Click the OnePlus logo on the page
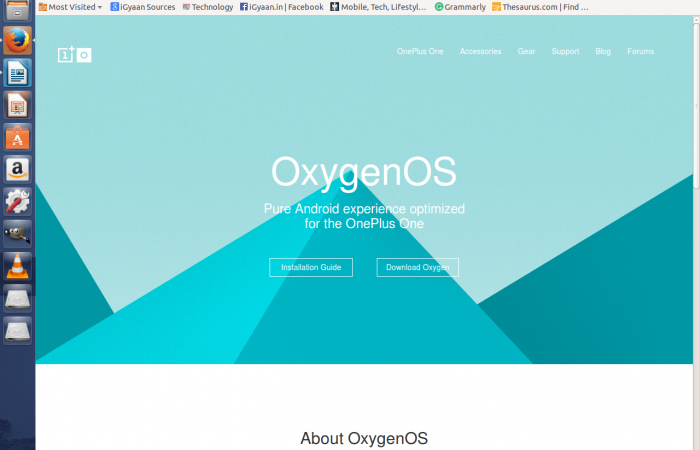This screenshot has width=700, height=450. coord(74,55)
